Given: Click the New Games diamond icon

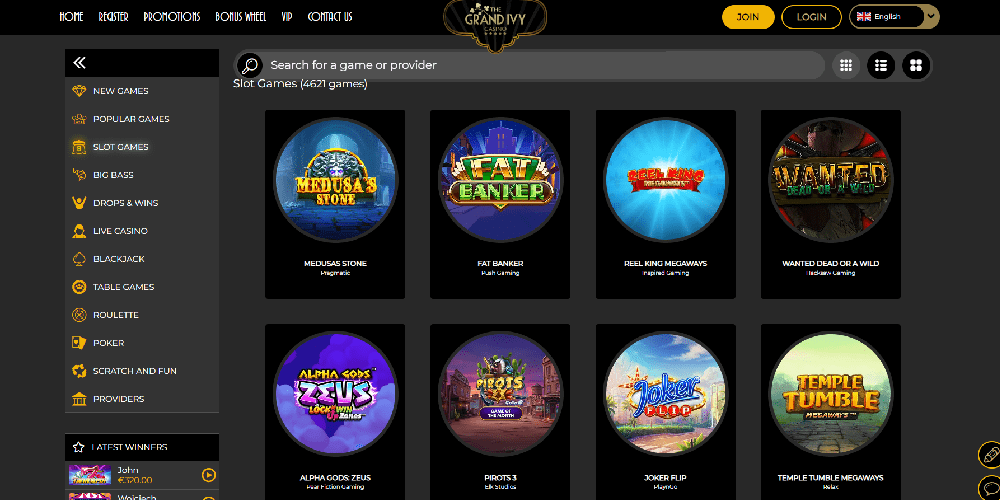Looking at the screenshot, I should [x=79, y=91].
